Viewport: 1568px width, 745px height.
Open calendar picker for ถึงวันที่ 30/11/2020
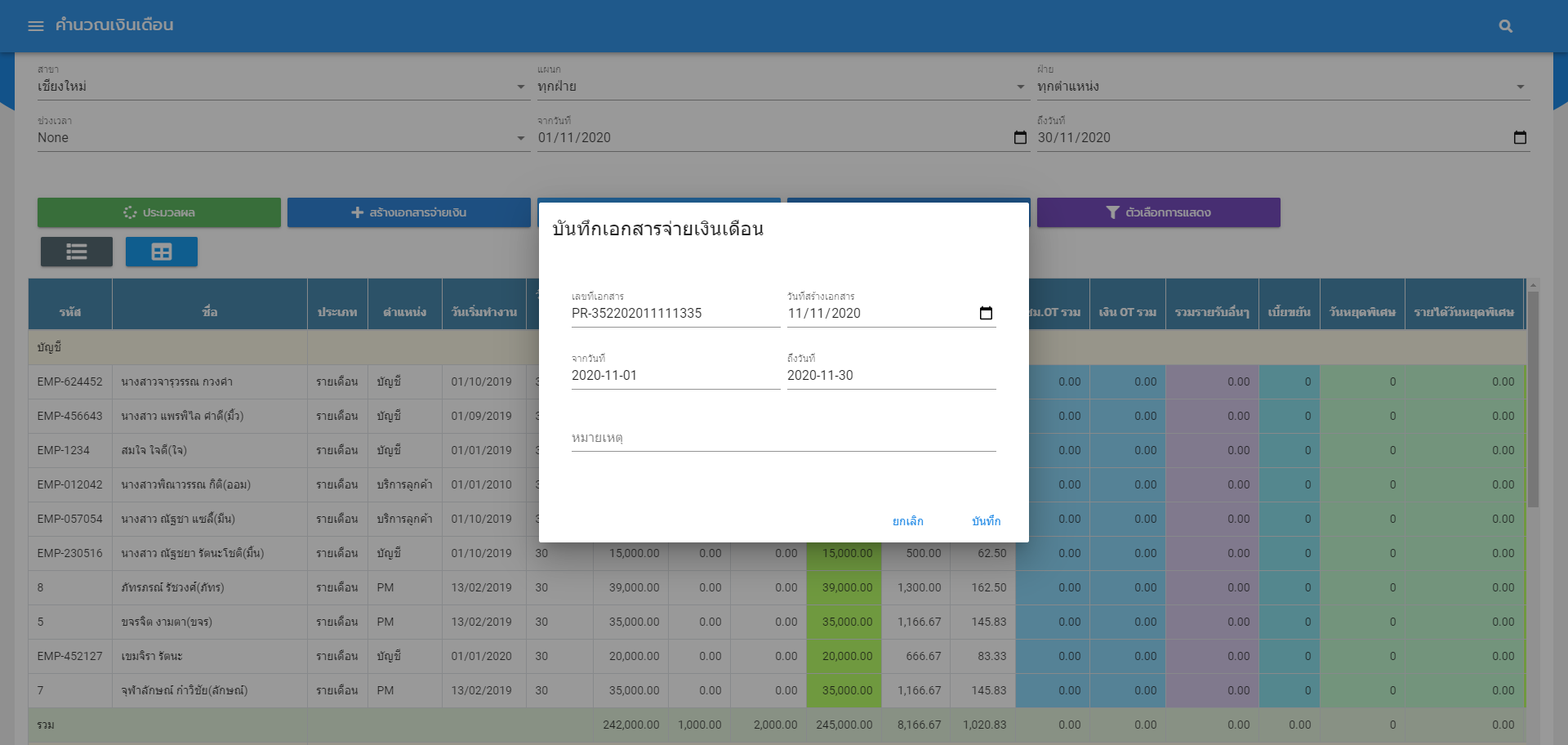1520,137
